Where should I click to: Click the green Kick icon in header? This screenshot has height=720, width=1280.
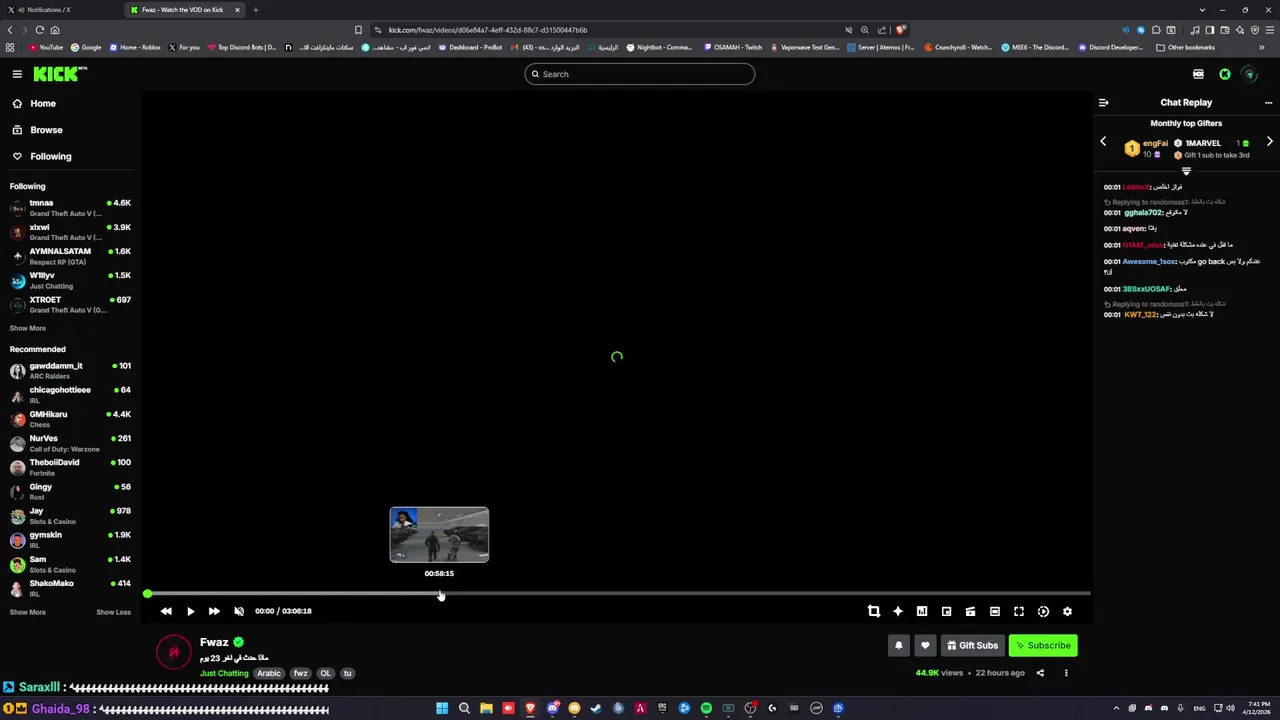[x=1224, y=74]
